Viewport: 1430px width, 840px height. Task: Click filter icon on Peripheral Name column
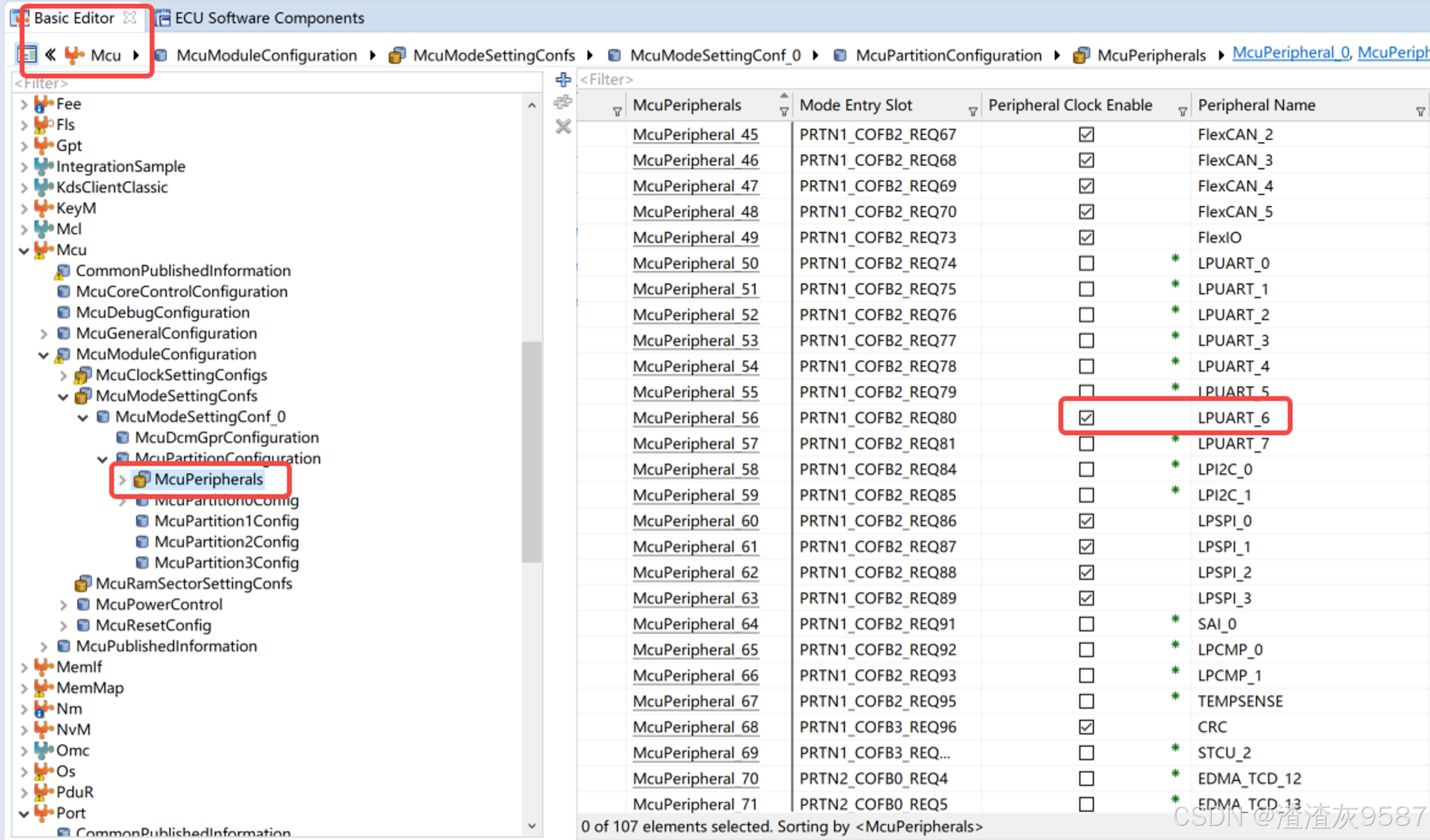[x=1420, y=112]
